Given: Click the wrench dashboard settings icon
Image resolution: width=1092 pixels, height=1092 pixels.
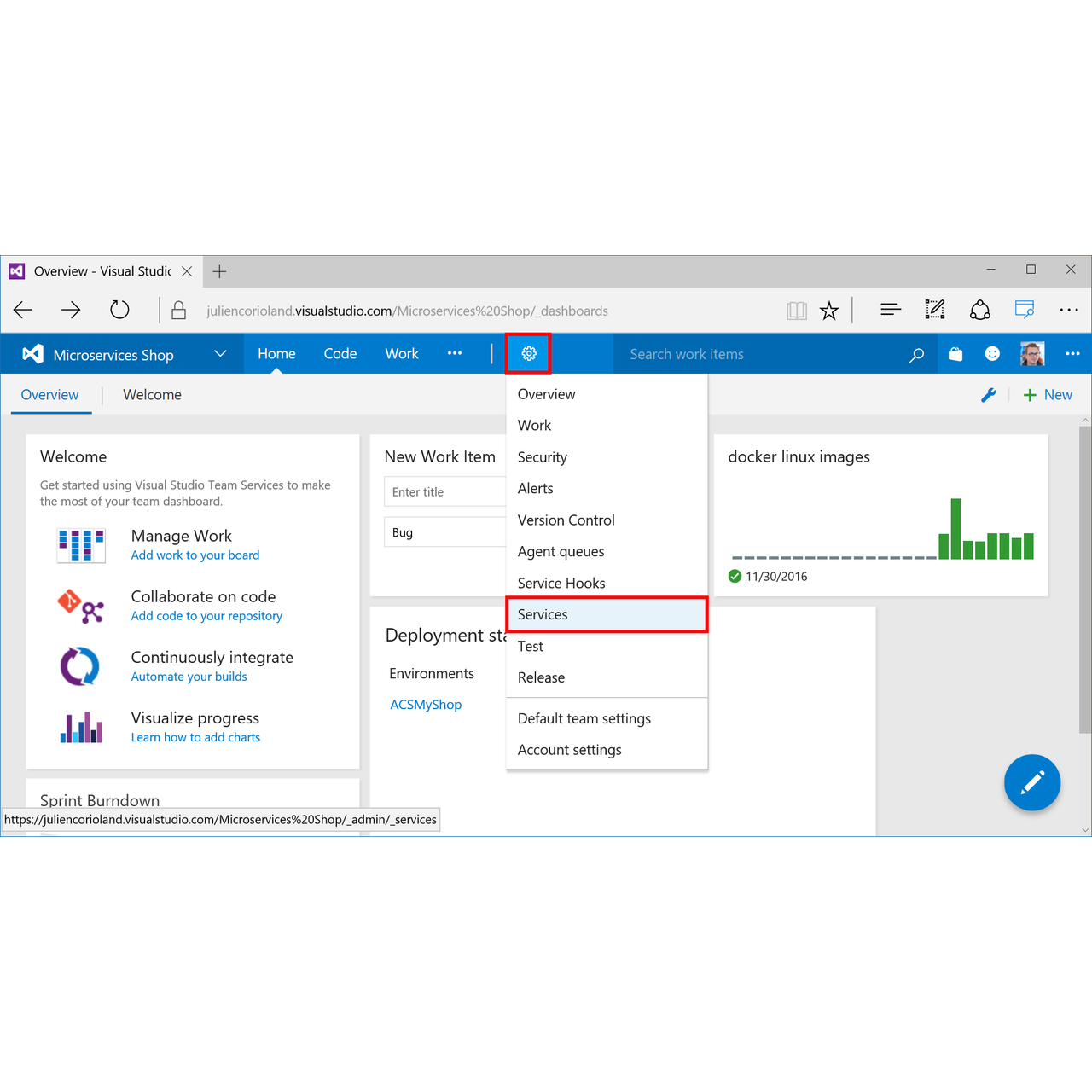Looking at the screenshot, I should (x=989, y=395).
